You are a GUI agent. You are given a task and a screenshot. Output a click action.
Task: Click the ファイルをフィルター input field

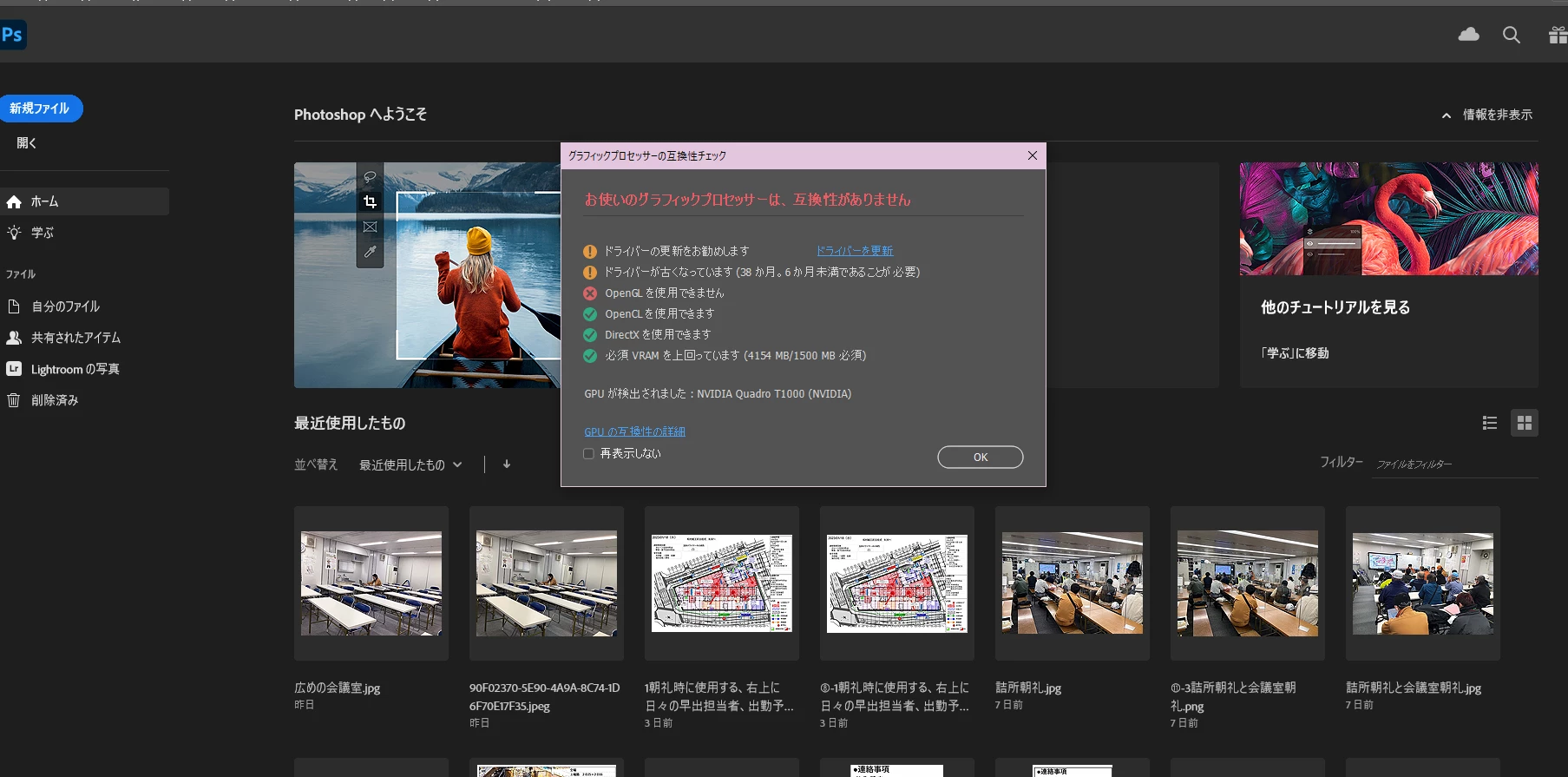(1456, 464)
